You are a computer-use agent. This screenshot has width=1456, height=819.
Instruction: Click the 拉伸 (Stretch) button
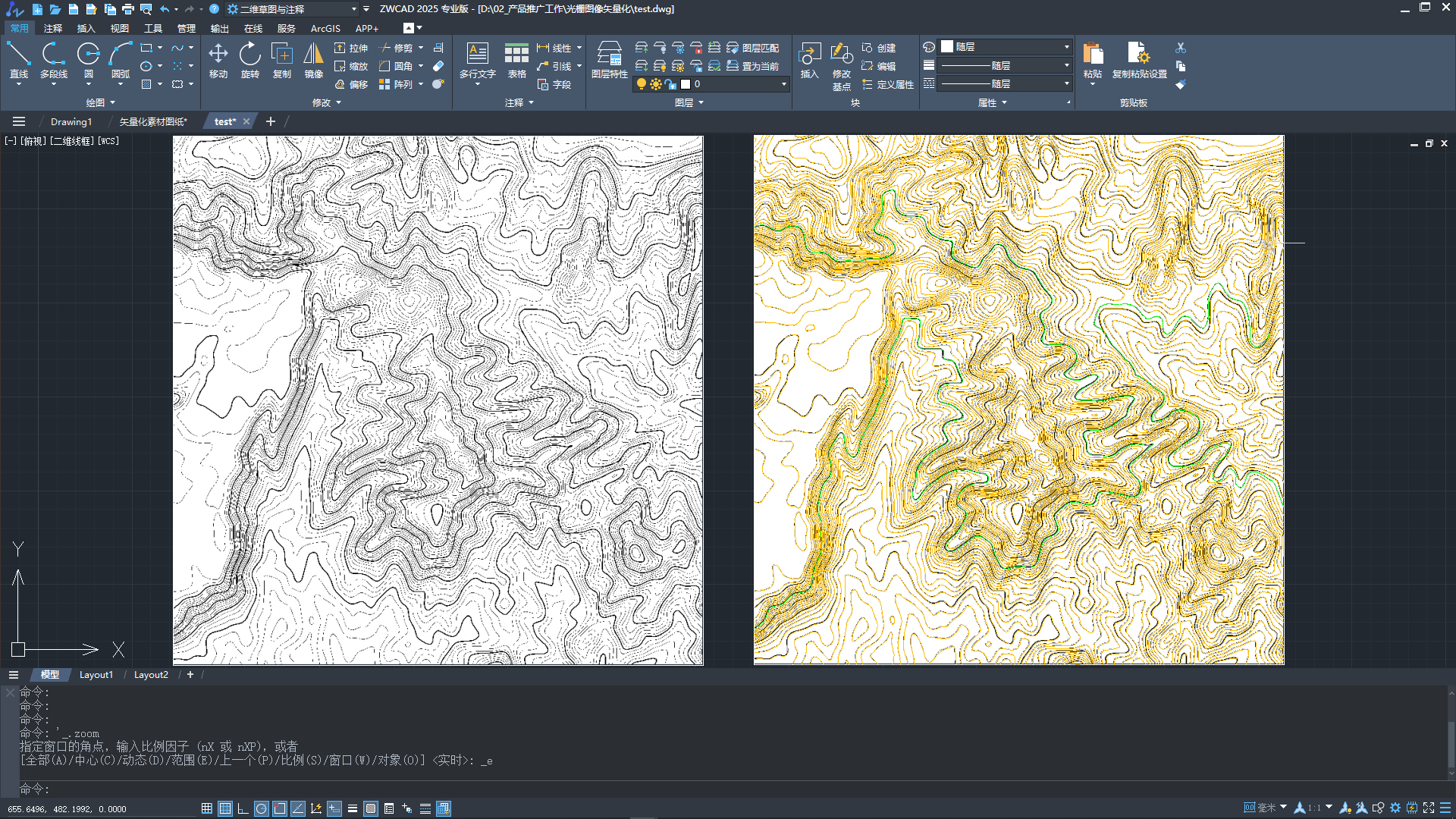coord(351,48)
